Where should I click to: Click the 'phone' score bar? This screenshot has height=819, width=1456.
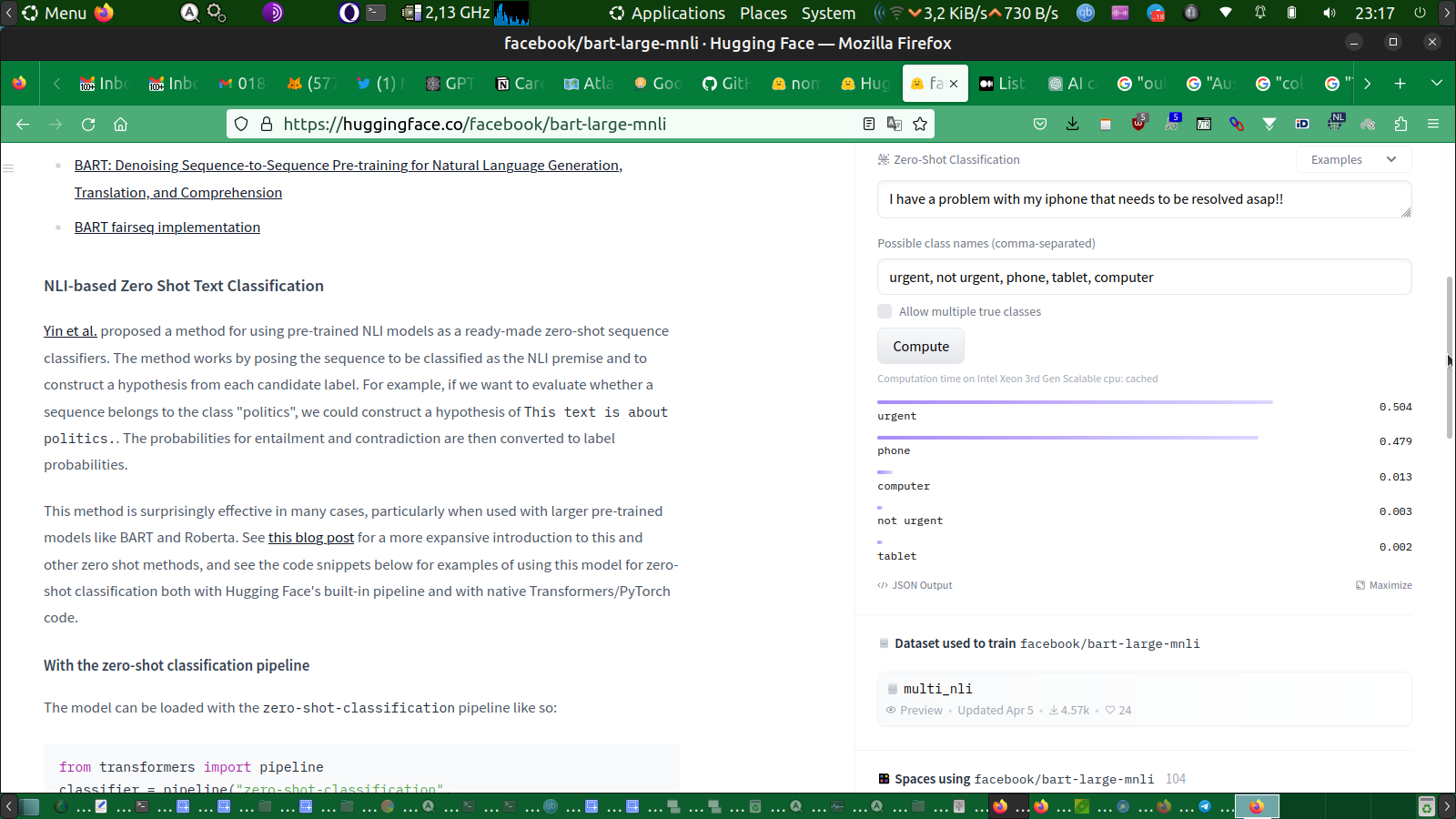1067,438
